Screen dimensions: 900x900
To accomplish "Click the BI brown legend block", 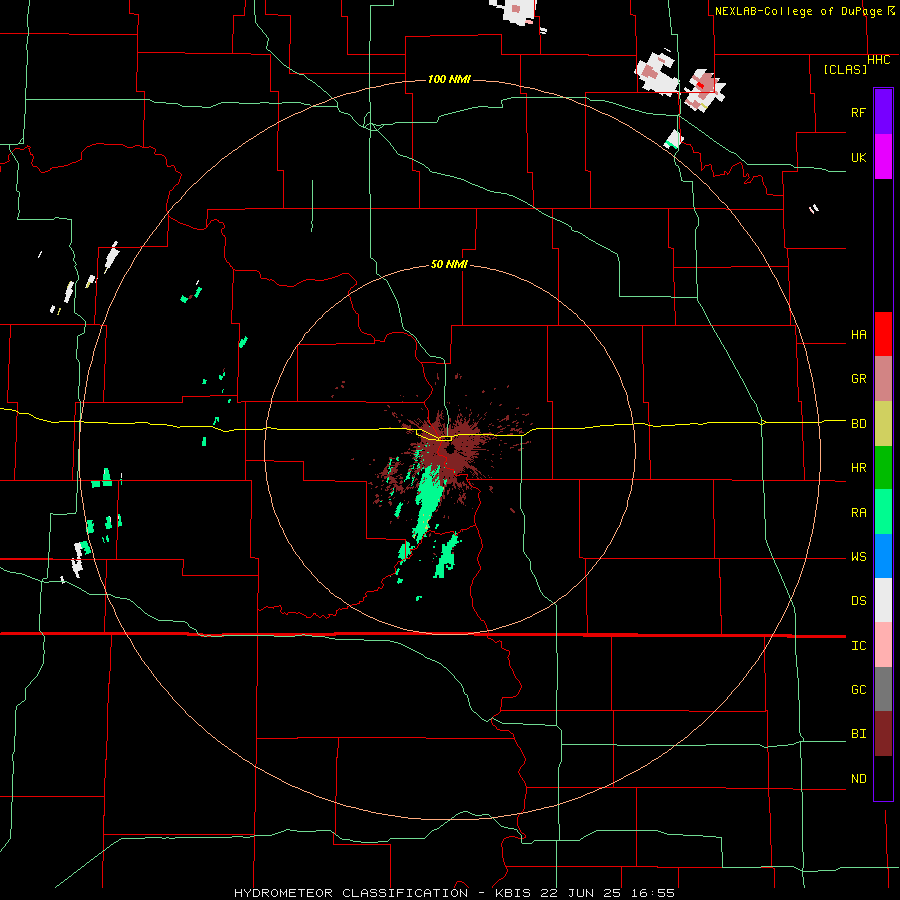I will pyautogui.click(x=883, y=734).
